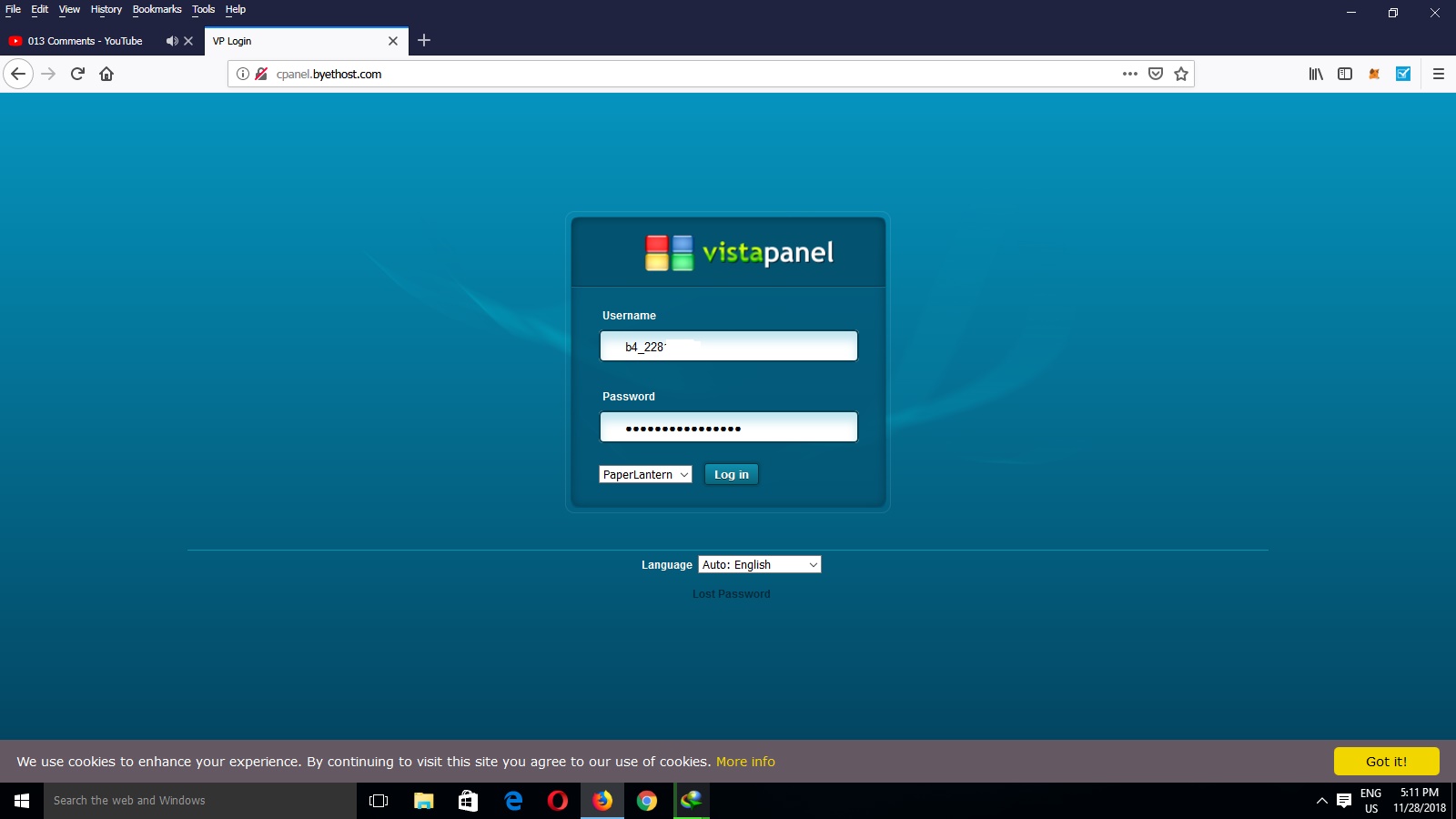This screenshot has width=1456, height=819.
Task: Open the colorful app next to Chrome on taskbar
Action: point(692,801)
